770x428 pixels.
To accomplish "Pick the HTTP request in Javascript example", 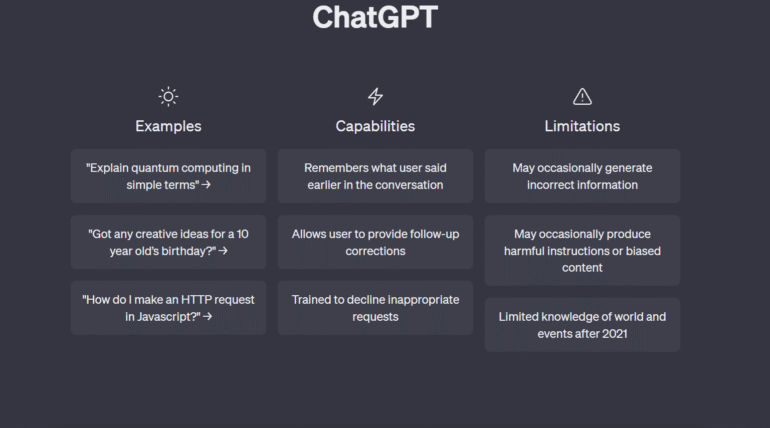I will point(168,308).
